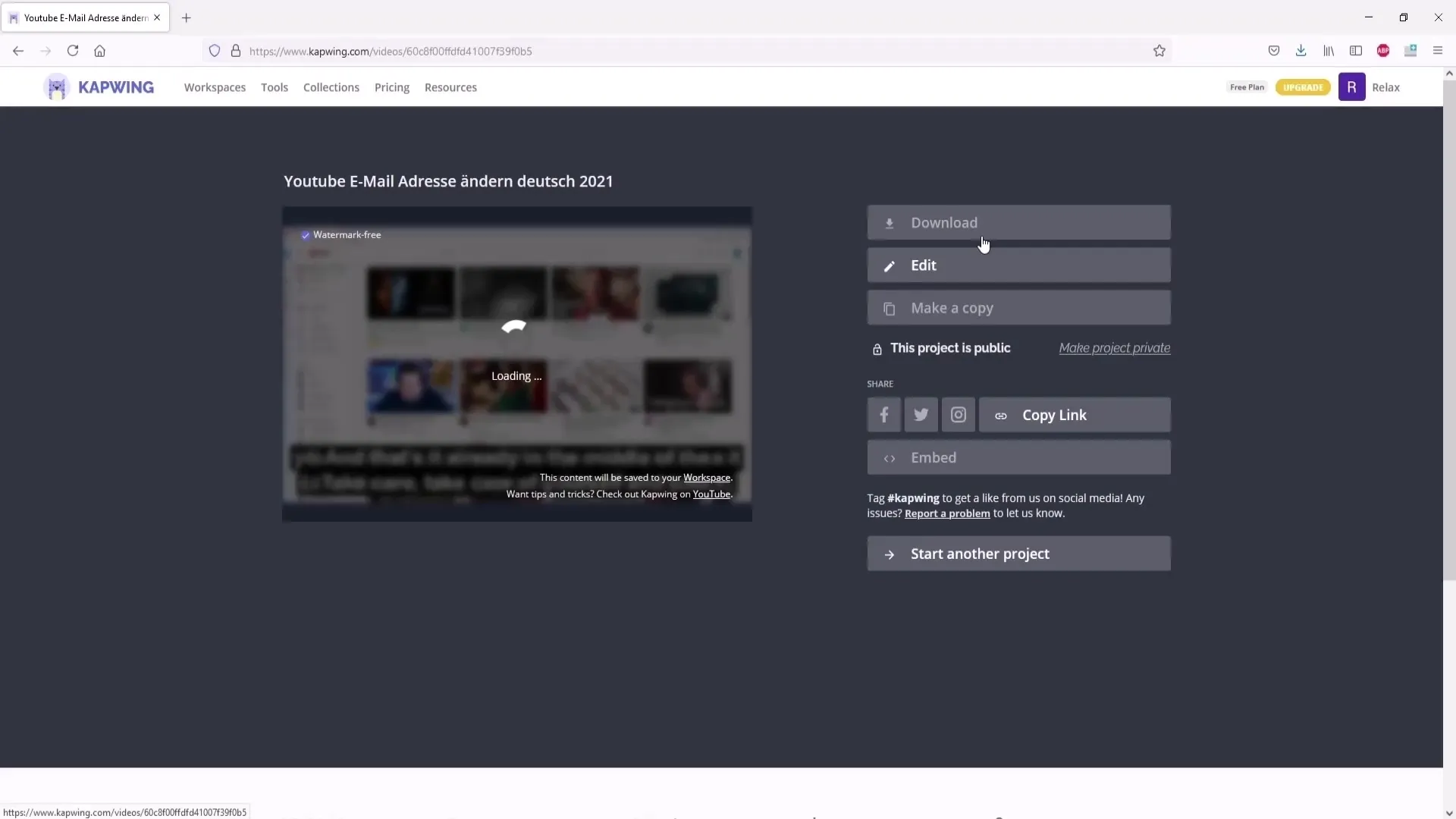Expand the Embed section
Screen dimensions: 1456x819
[x=1017, y=457]
